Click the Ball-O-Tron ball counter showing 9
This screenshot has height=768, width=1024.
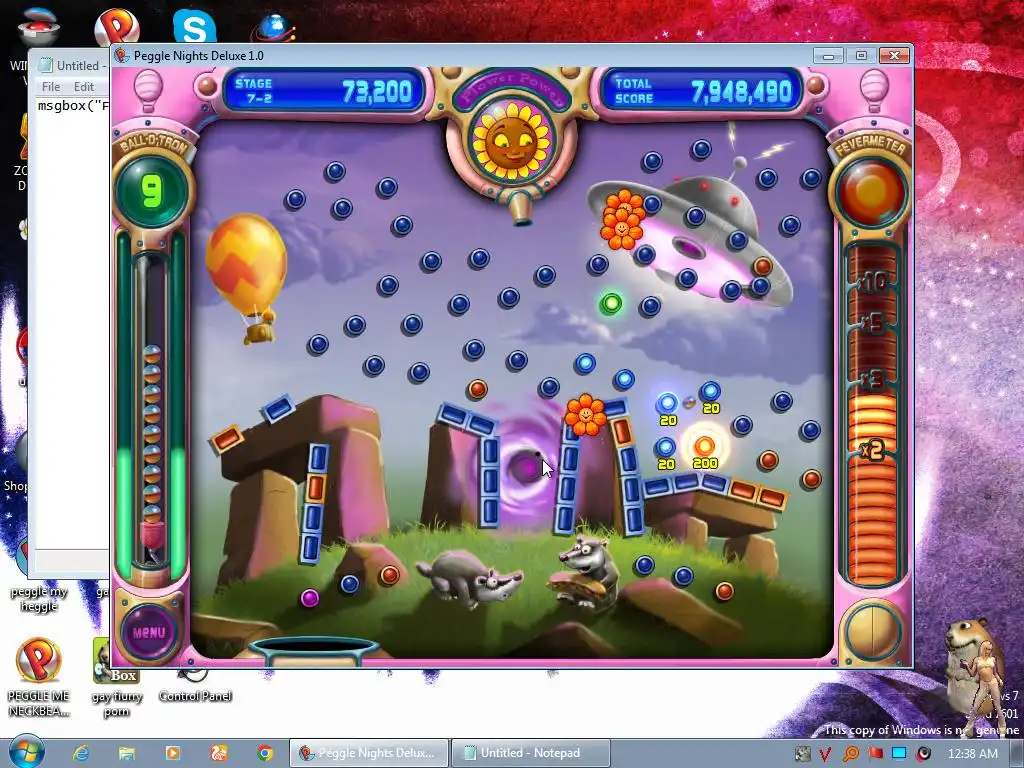coord(152,191)
